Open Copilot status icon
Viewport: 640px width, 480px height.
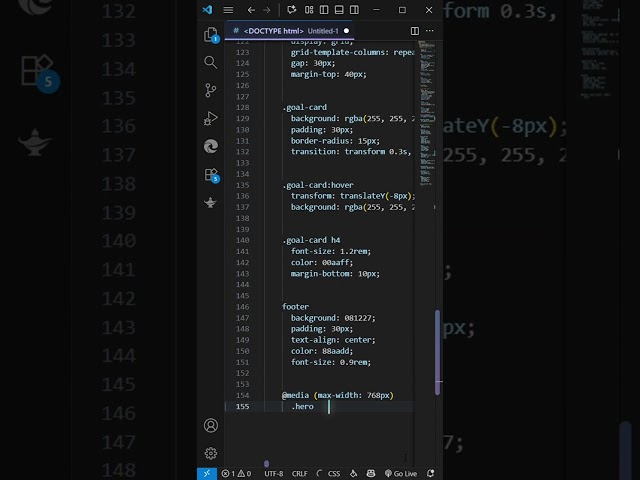371,473
